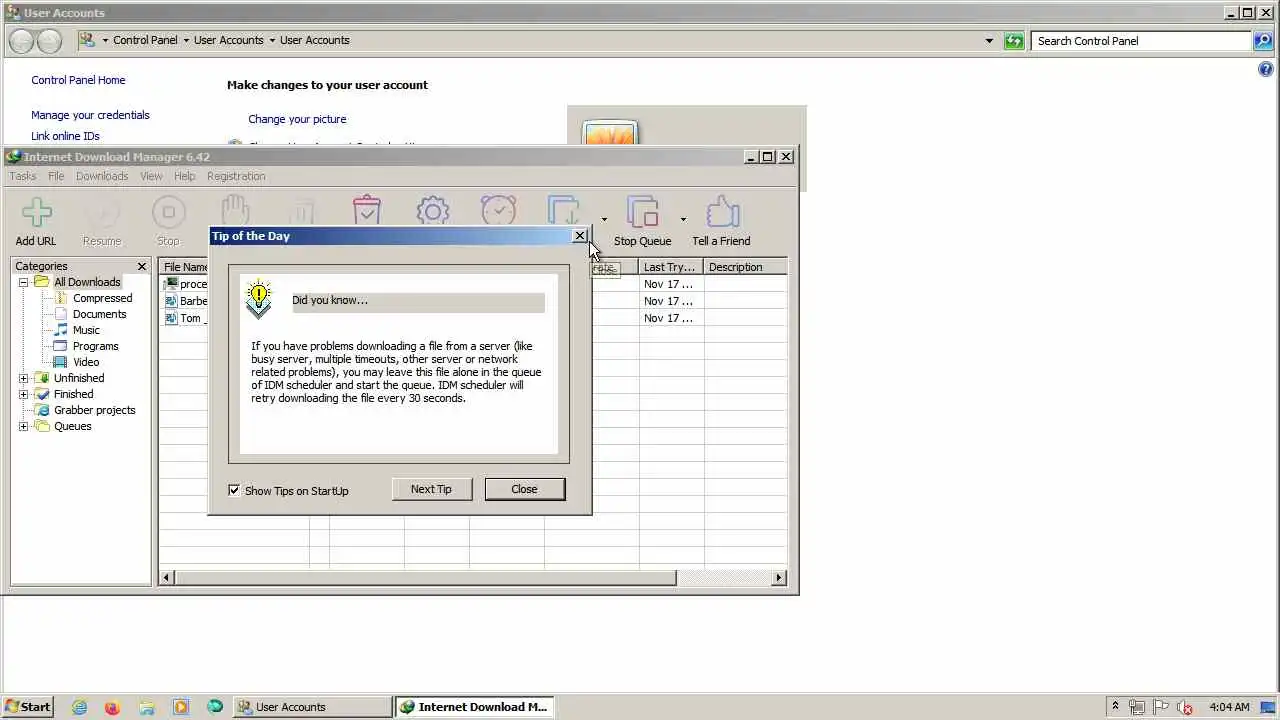Click the download list scroll right arrow
The height and width of the screenshot is (720, 1280).
(x=779, y=578)
